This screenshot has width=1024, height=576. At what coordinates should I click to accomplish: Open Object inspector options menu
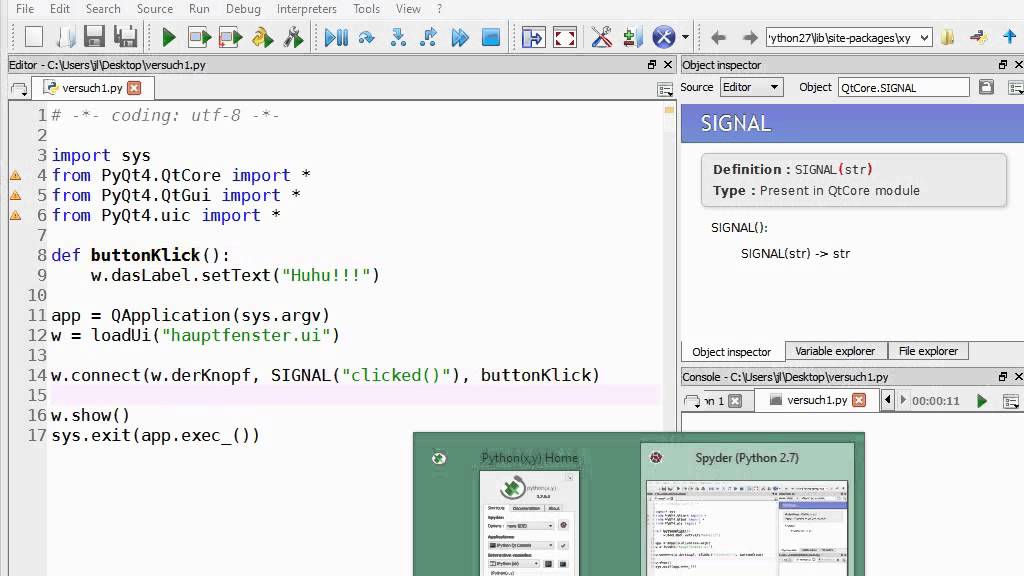point(1016,88)
